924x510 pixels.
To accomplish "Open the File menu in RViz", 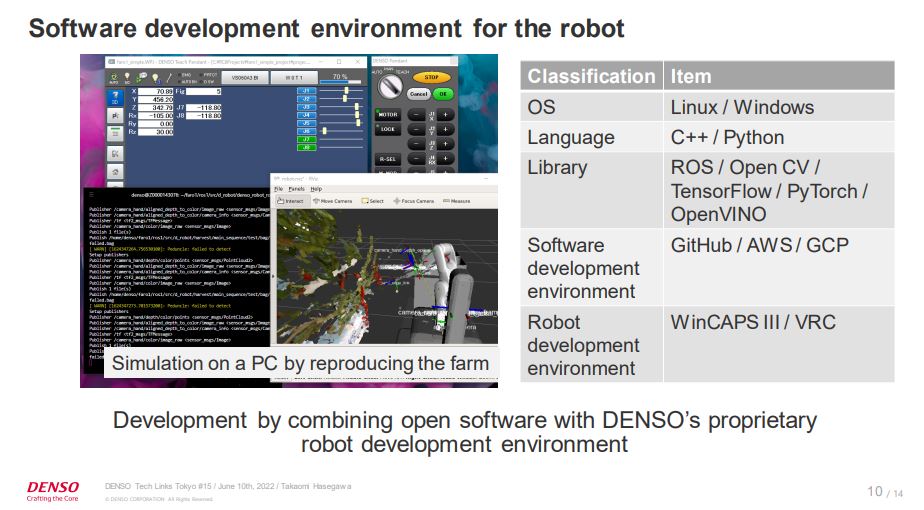I will (x=279, y=188).
